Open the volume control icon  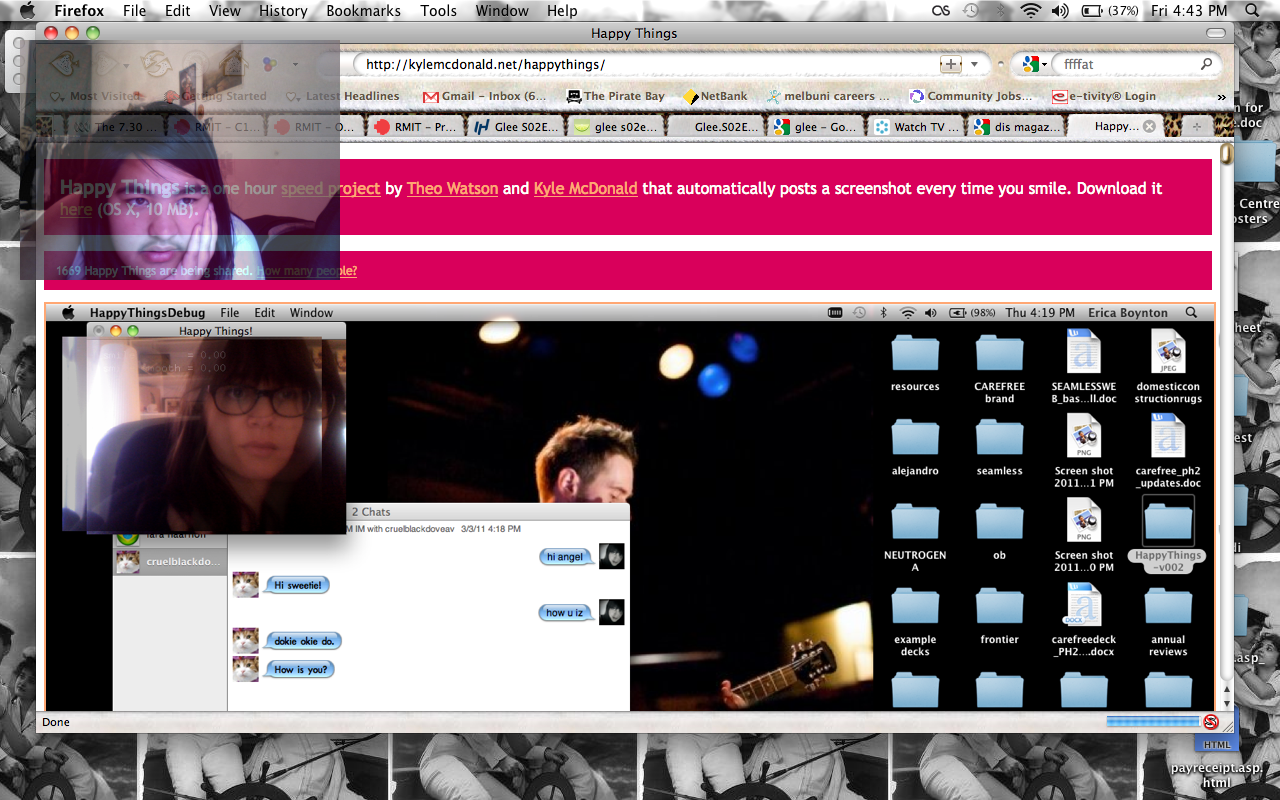[1060, 11]
